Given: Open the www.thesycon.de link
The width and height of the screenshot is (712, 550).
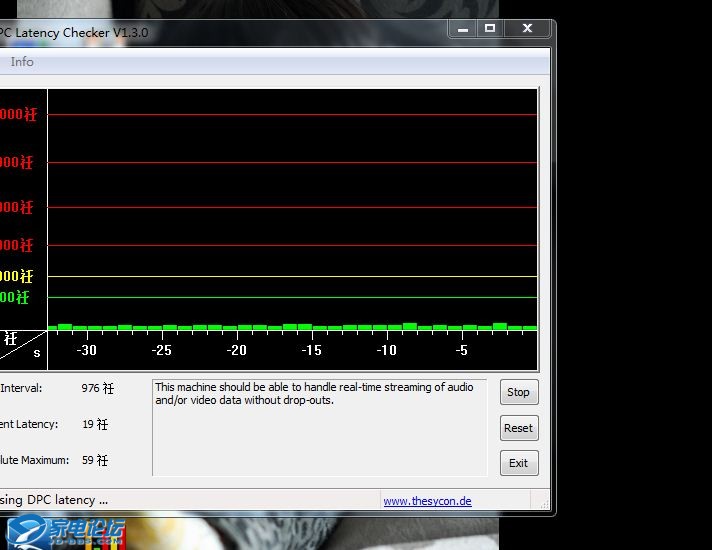Looking at the screenshot, I should [x=427, y=501].
